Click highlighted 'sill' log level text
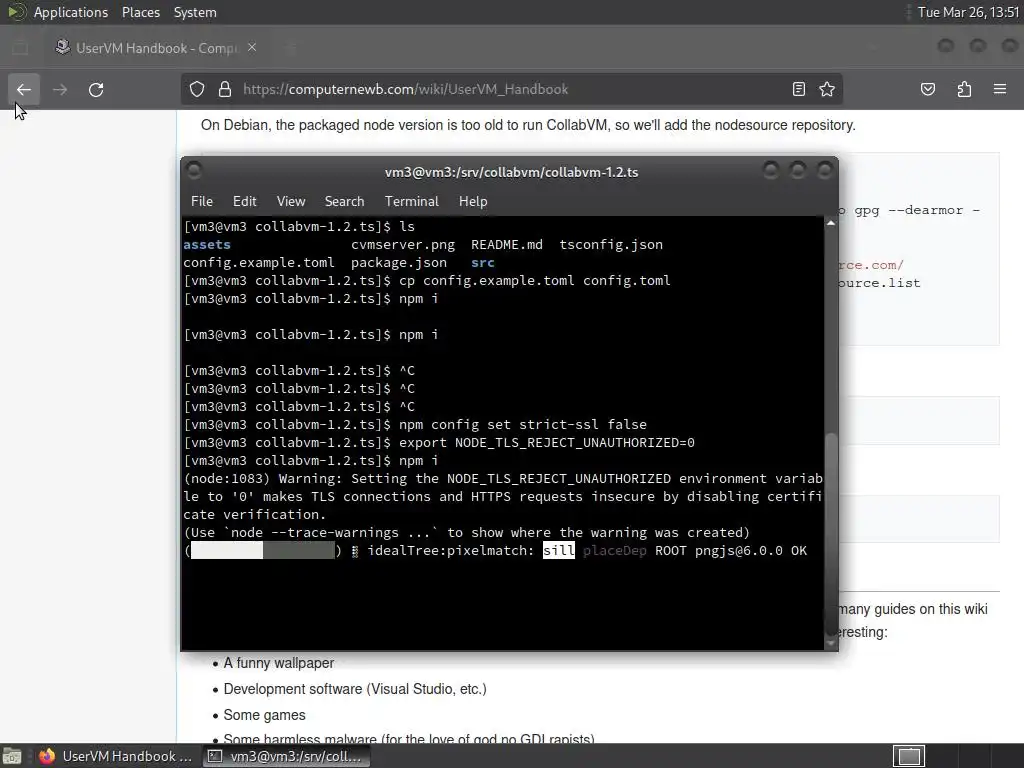This screenshot has width=1024, height=768. [558, 551]
